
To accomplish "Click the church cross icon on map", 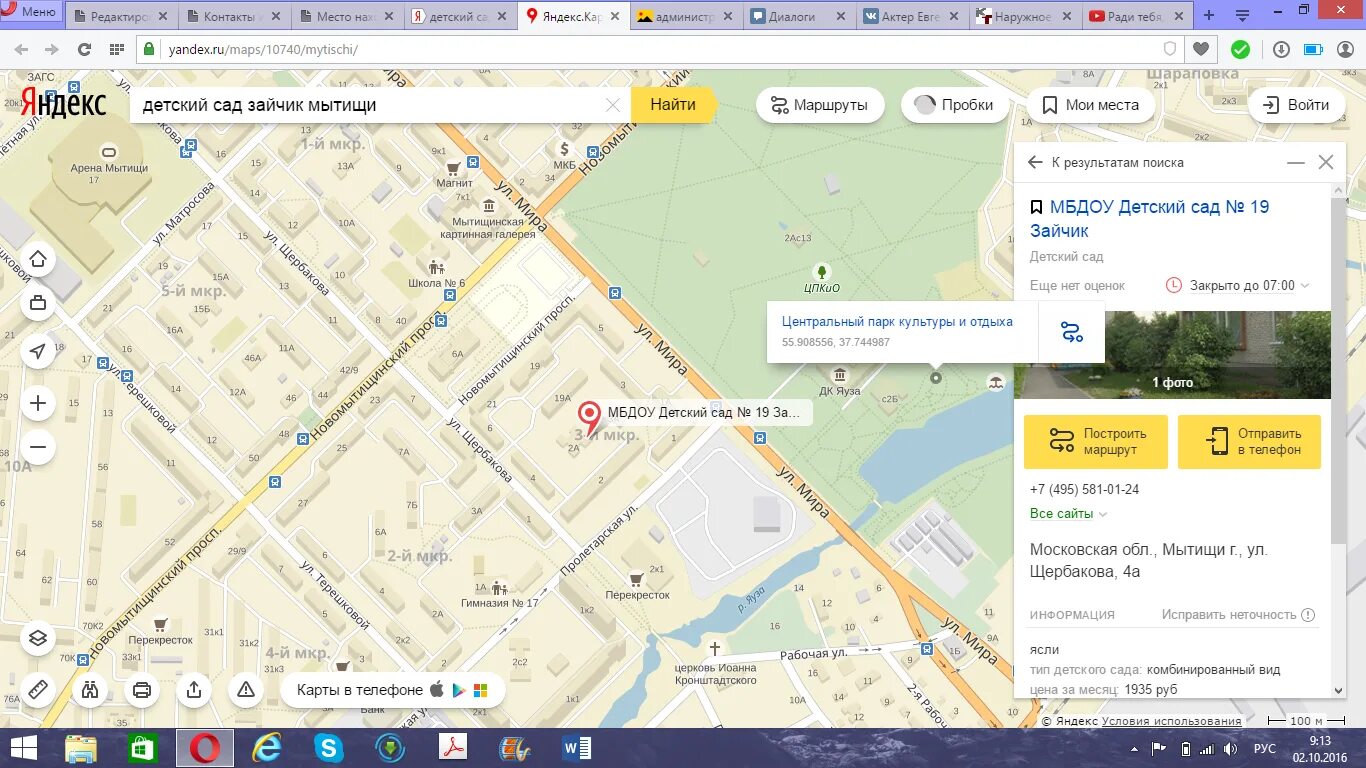I will pos(715,649).
